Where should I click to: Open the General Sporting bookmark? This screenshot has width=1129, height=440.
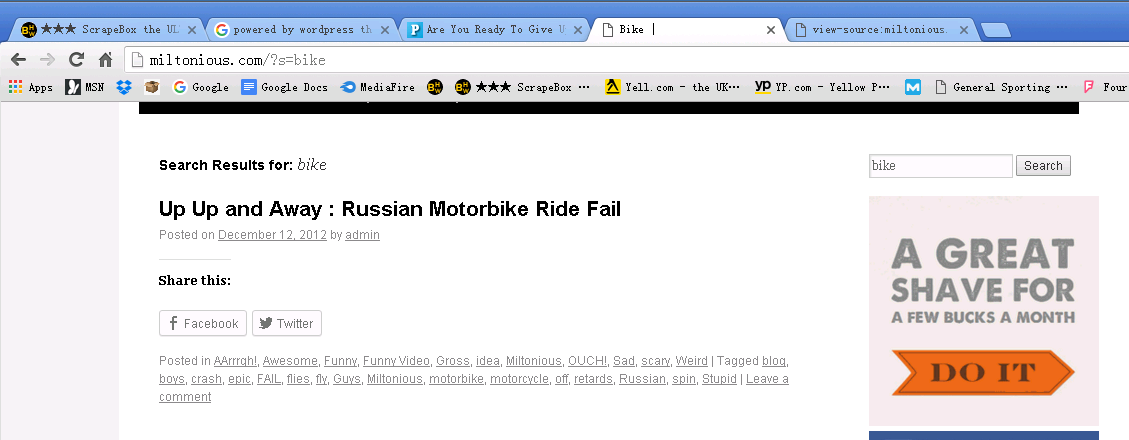(x=1001, y=87)
